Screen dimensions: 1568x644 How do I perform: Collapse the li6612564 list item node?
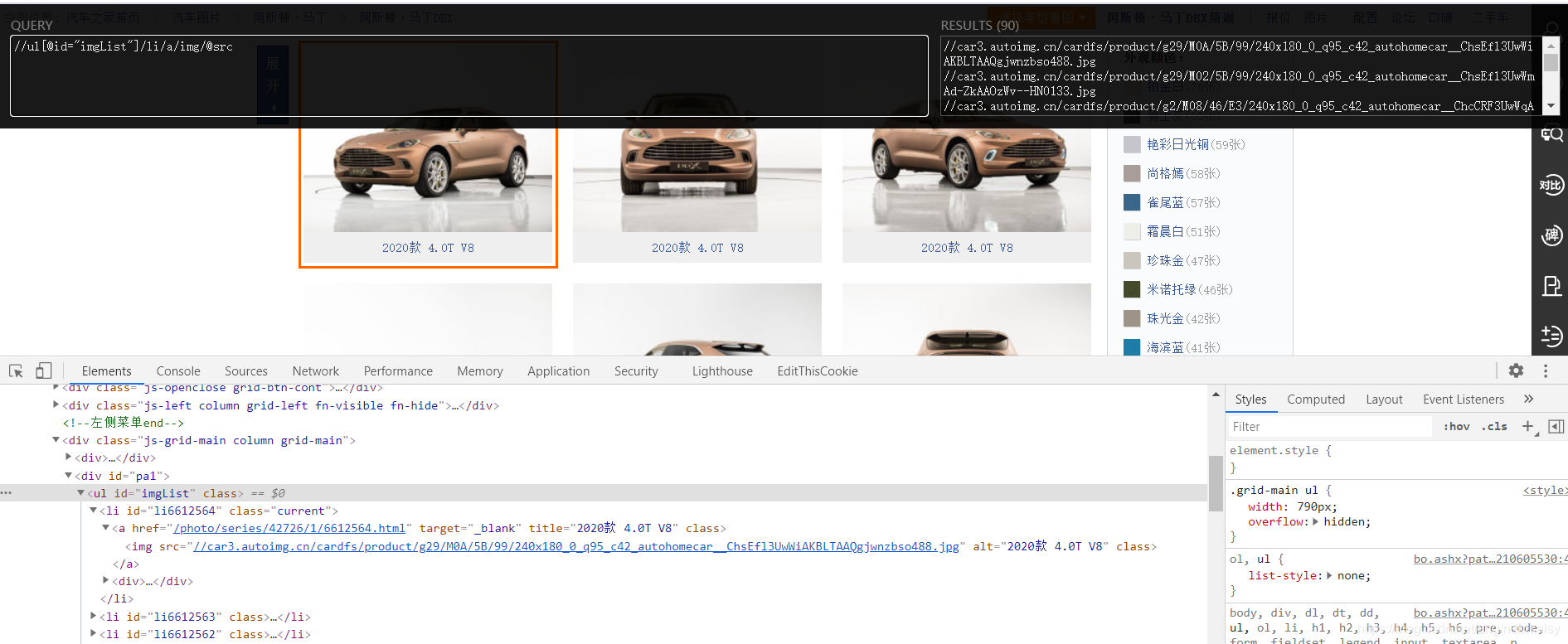tap(93, 510)
